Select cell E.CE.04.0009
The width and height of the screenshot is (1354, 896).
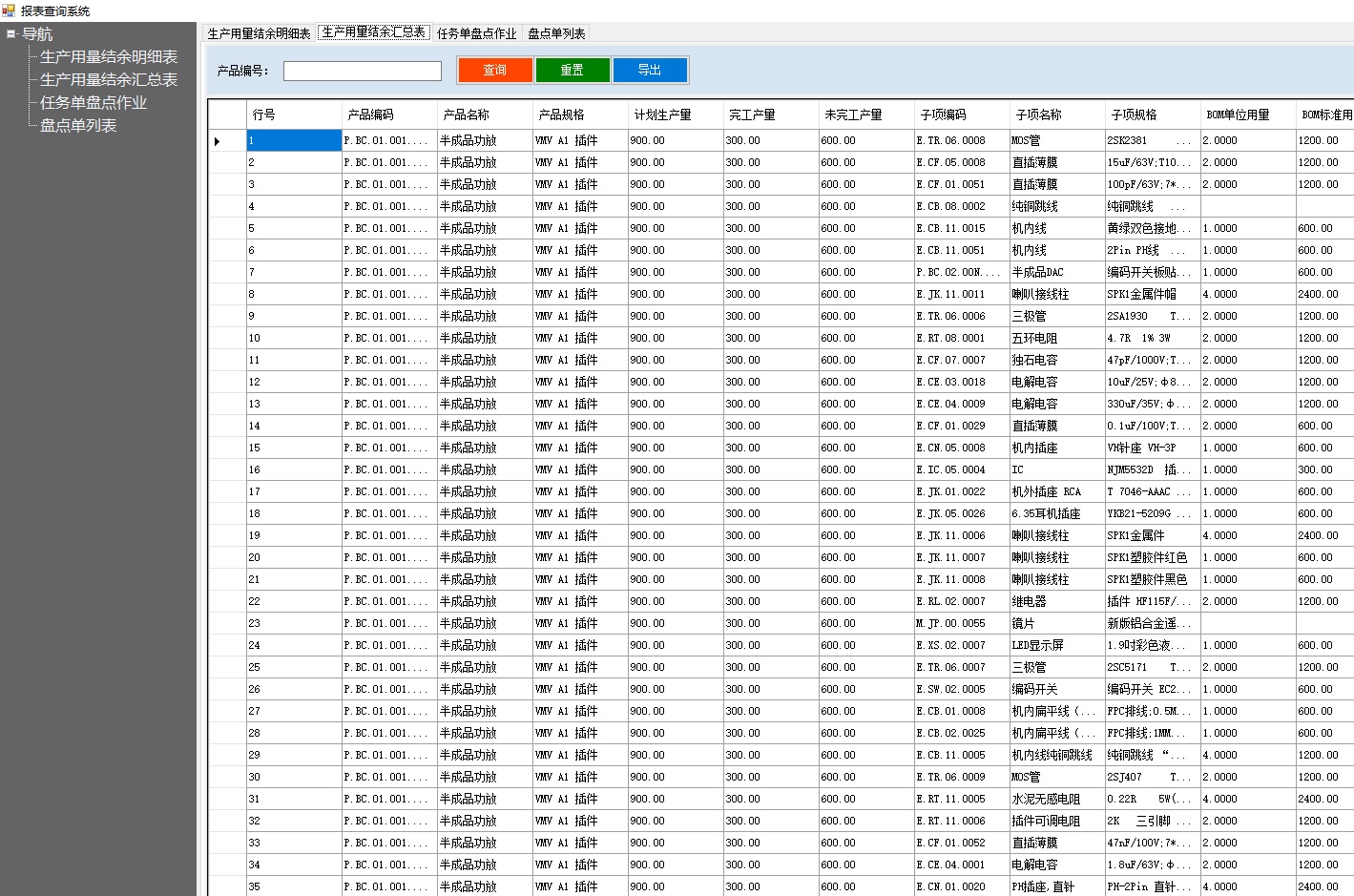(962, 405)
